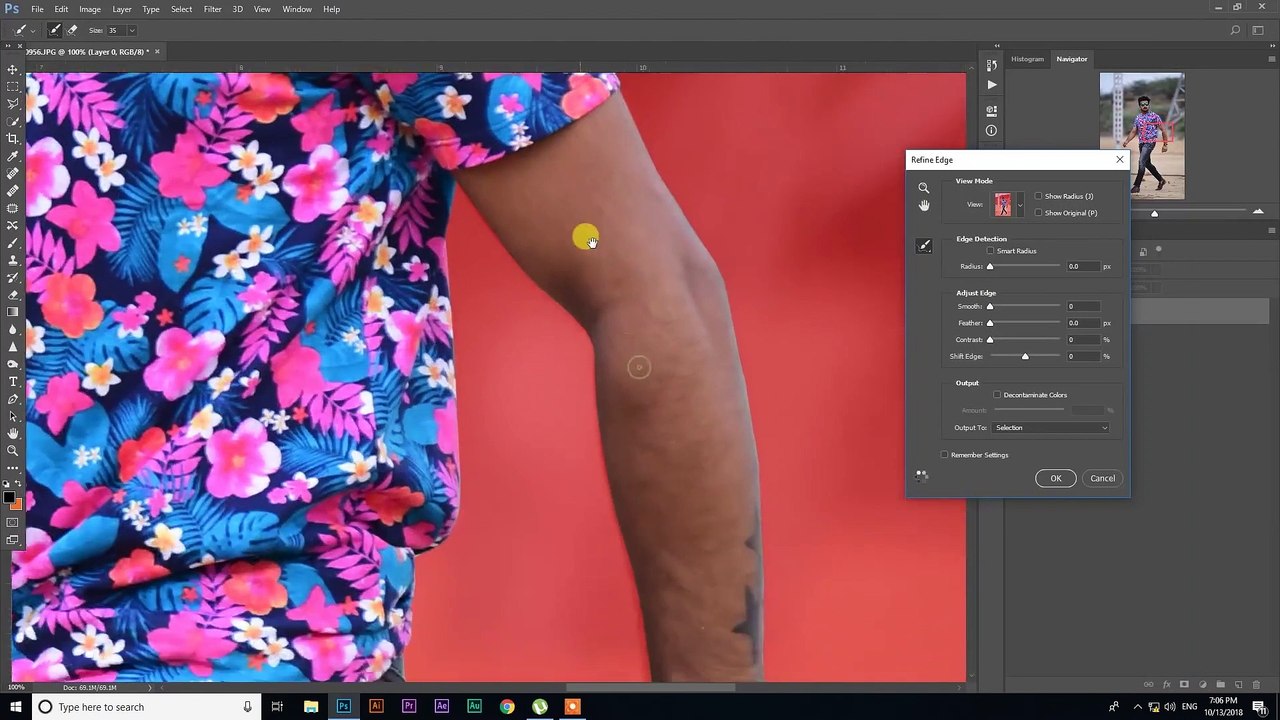This screenshot has height=720, width=1280.
Task: Open the Select menu
Action: (181, 9)
